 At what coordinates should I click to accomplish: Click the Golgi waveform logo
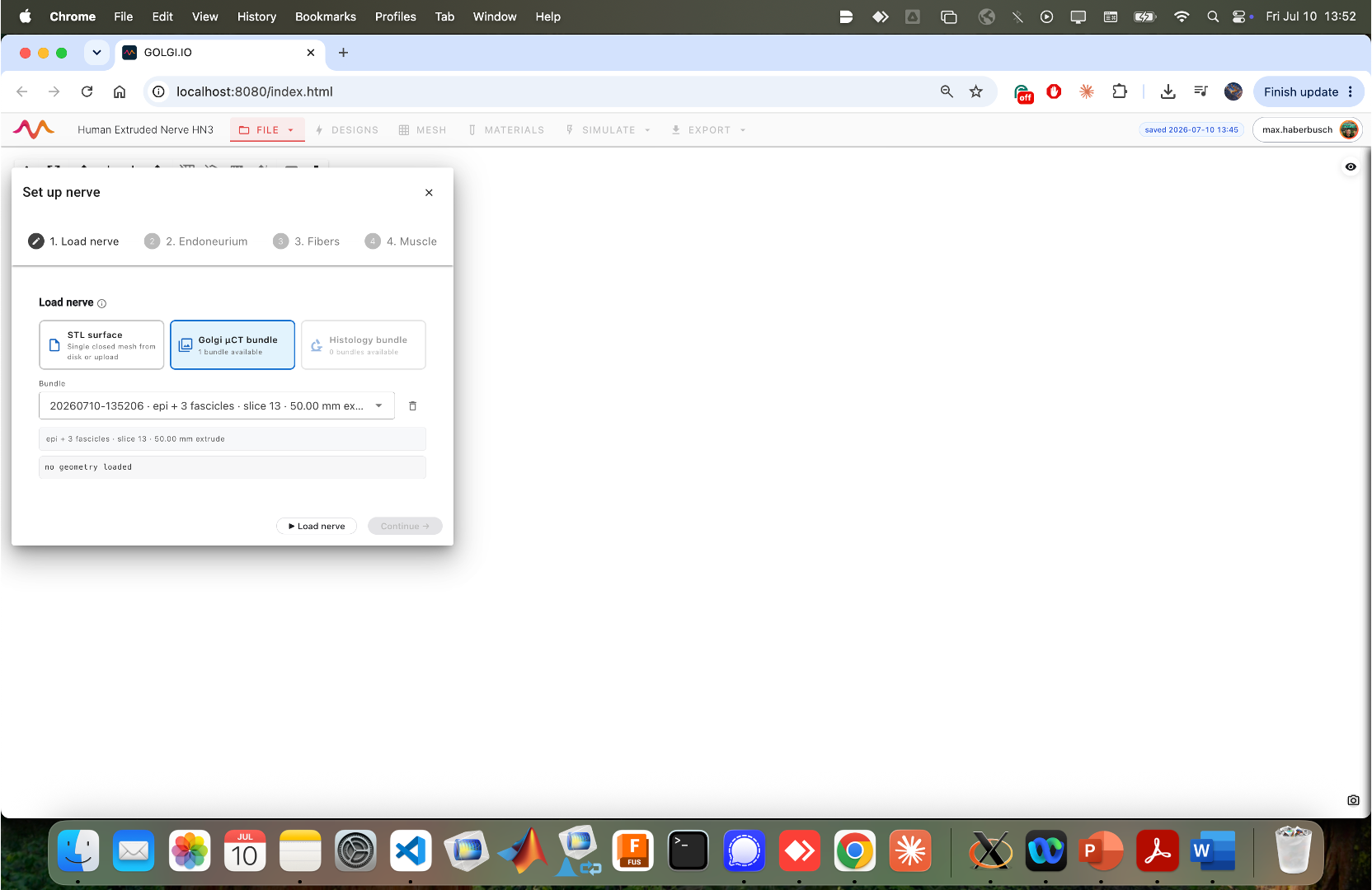click(34, 129)
